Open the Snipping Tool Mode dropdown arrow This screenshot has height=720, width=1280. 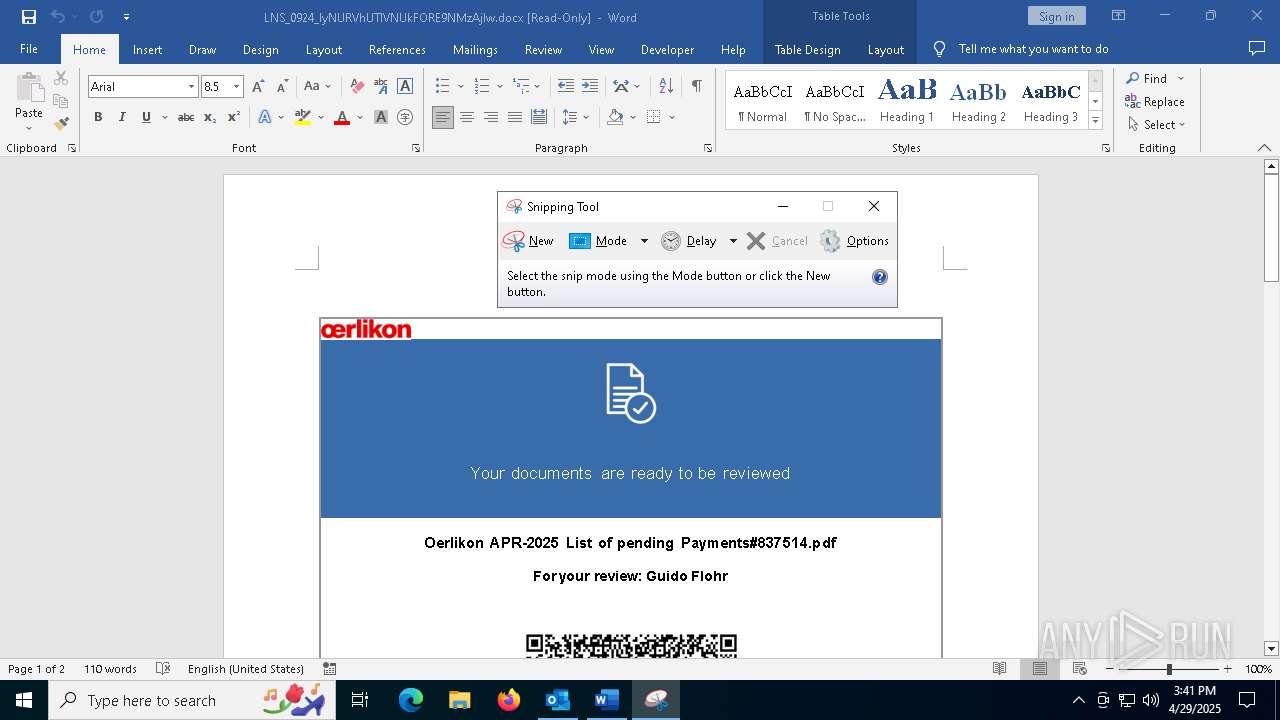(x=644, y=241)
